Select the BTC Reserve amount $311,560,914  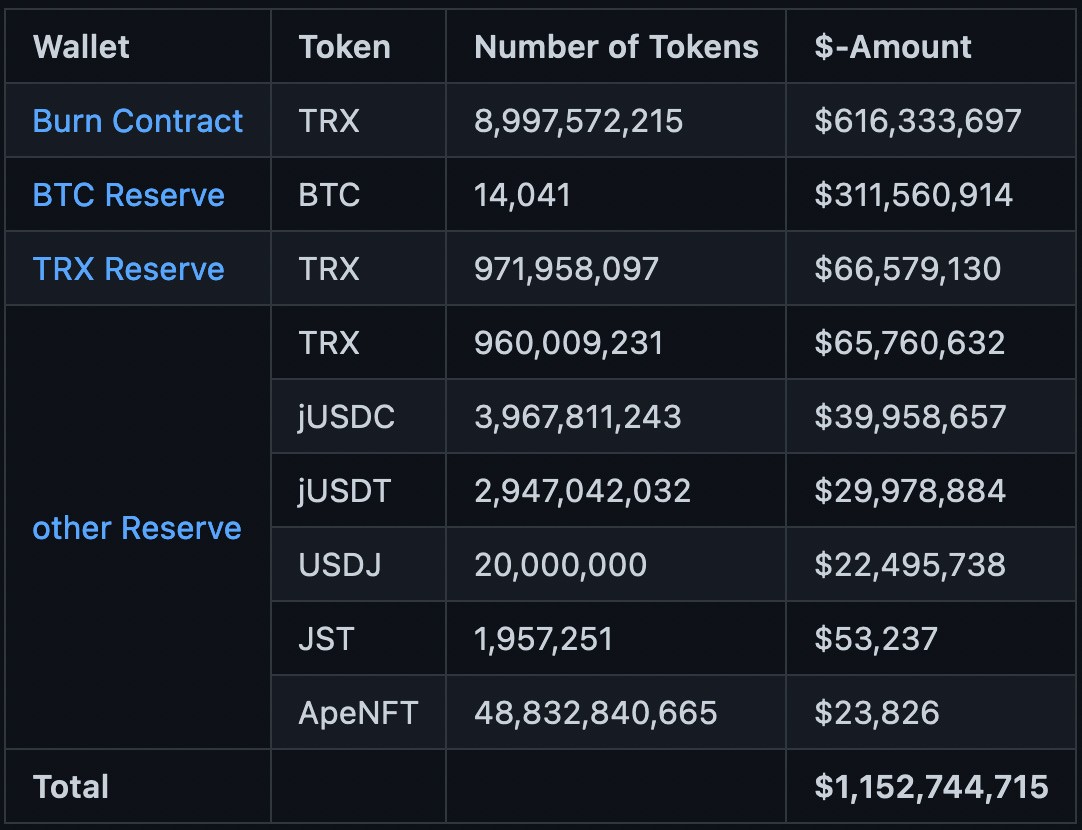pyautogui.click(x=913, y=195)
